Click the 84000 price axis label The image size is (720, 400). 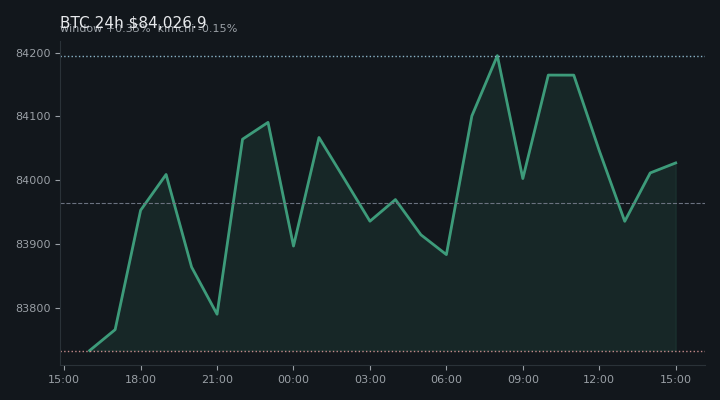(33, 180)
